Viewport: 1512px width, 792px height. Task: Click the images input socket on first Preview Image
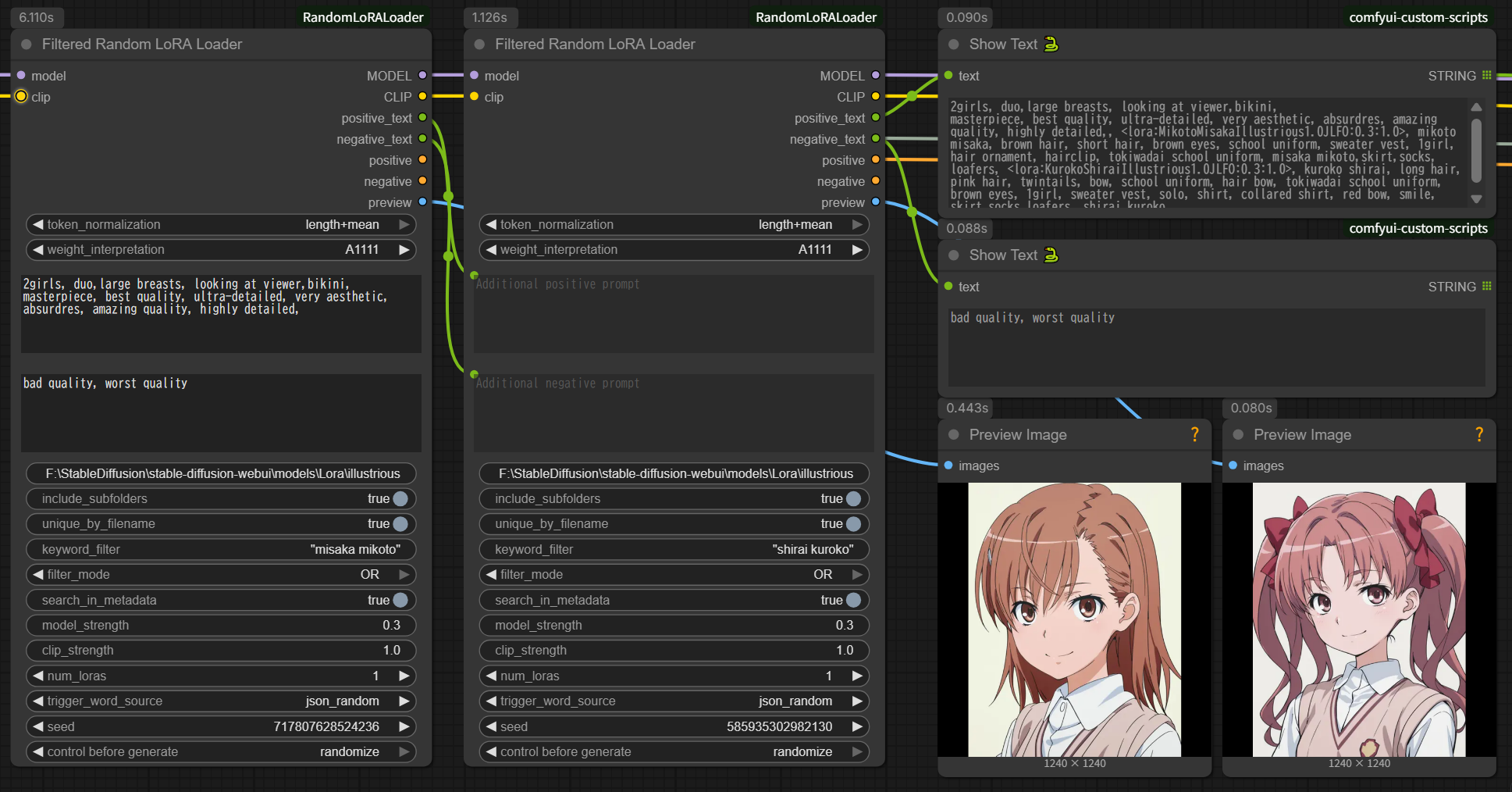948,466
